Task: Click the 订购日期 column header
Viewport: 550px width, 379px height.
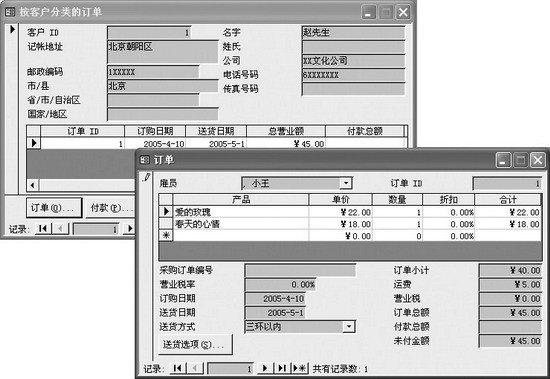Action: (155, 131)
